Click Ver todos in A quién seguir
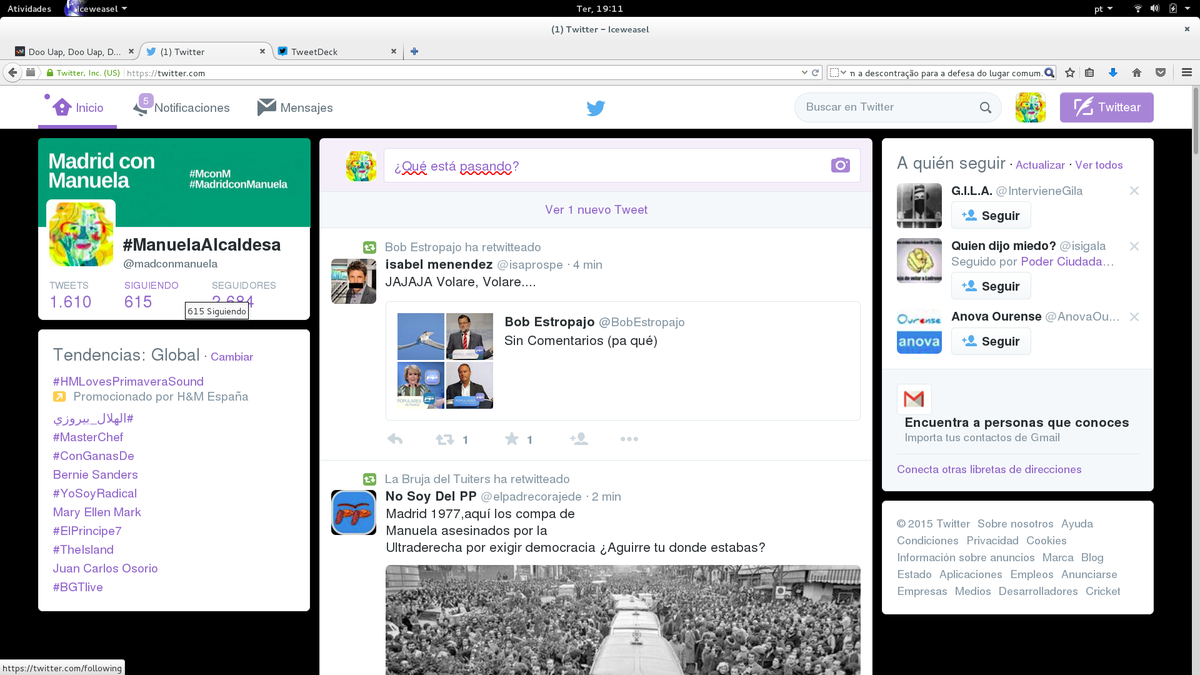This screenshot has height=675, width=1200. click(x=1099, y=165)
